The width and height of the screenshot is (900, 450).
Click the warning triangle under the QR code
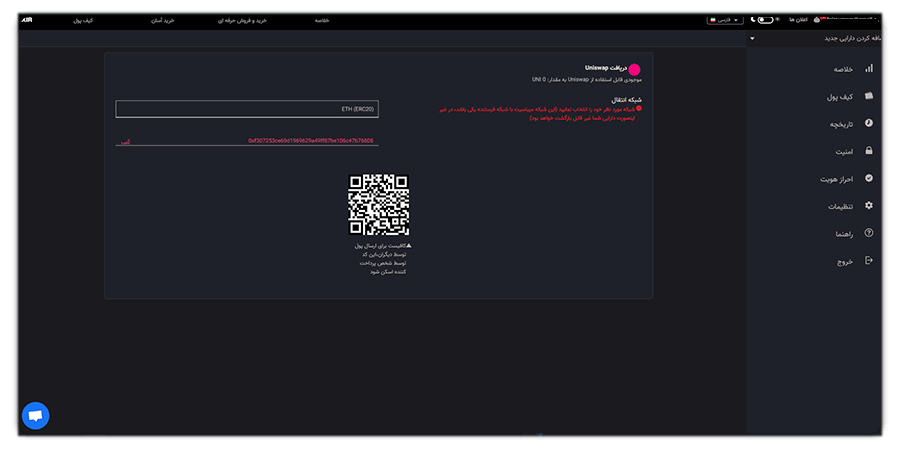tap(408, 245)
